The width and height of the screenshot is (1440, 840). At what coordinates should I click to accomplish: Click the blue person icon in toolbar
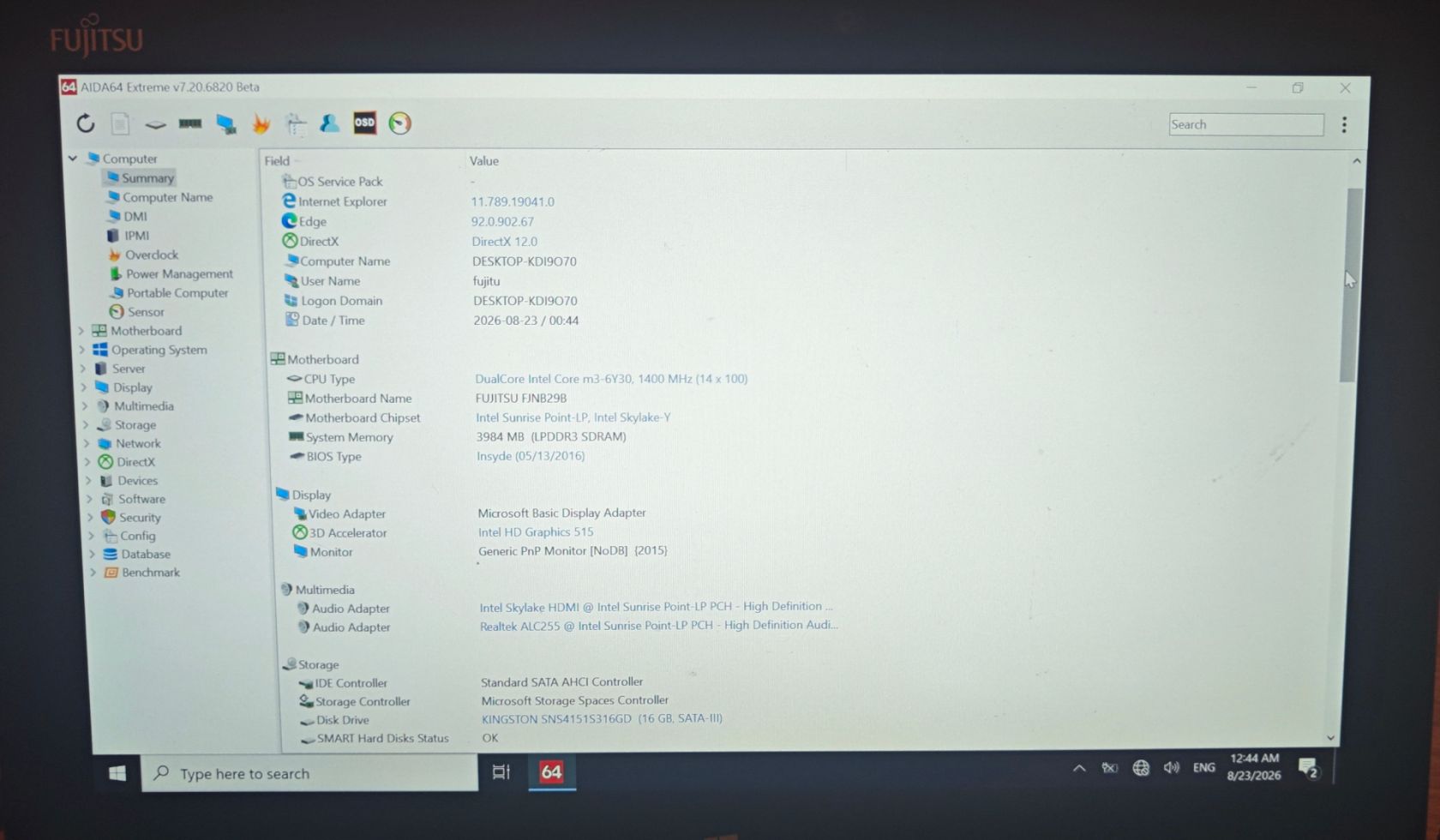(x=329, y=123)
